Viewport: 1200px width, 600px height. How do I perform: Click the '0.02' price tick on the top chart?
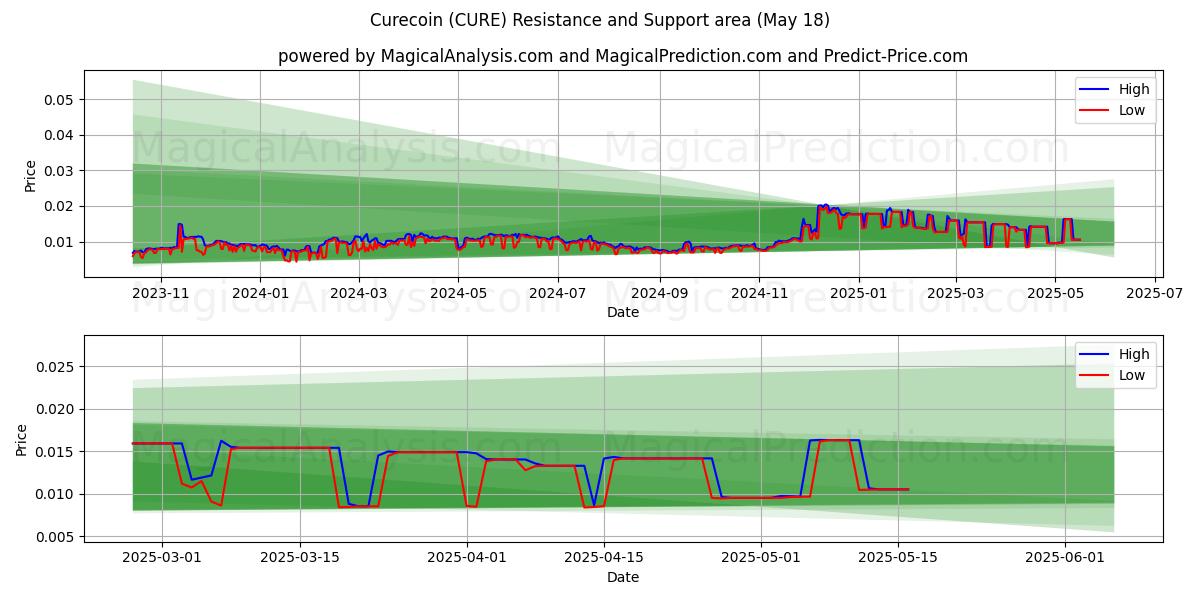pyautogui.click(x=60, y=206)
